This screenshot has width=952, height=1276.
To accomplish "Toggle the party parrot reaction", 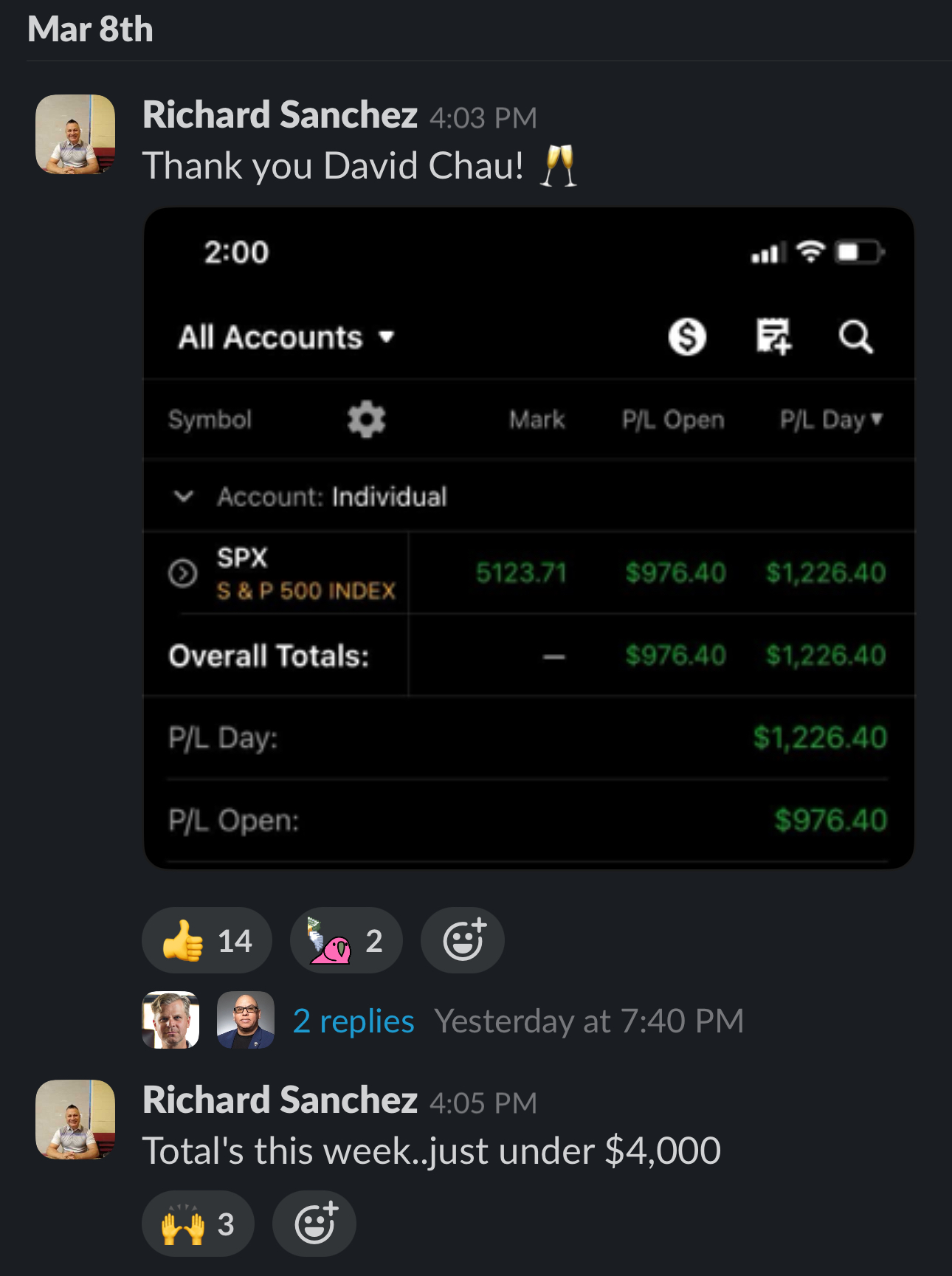I will [346, 940].
